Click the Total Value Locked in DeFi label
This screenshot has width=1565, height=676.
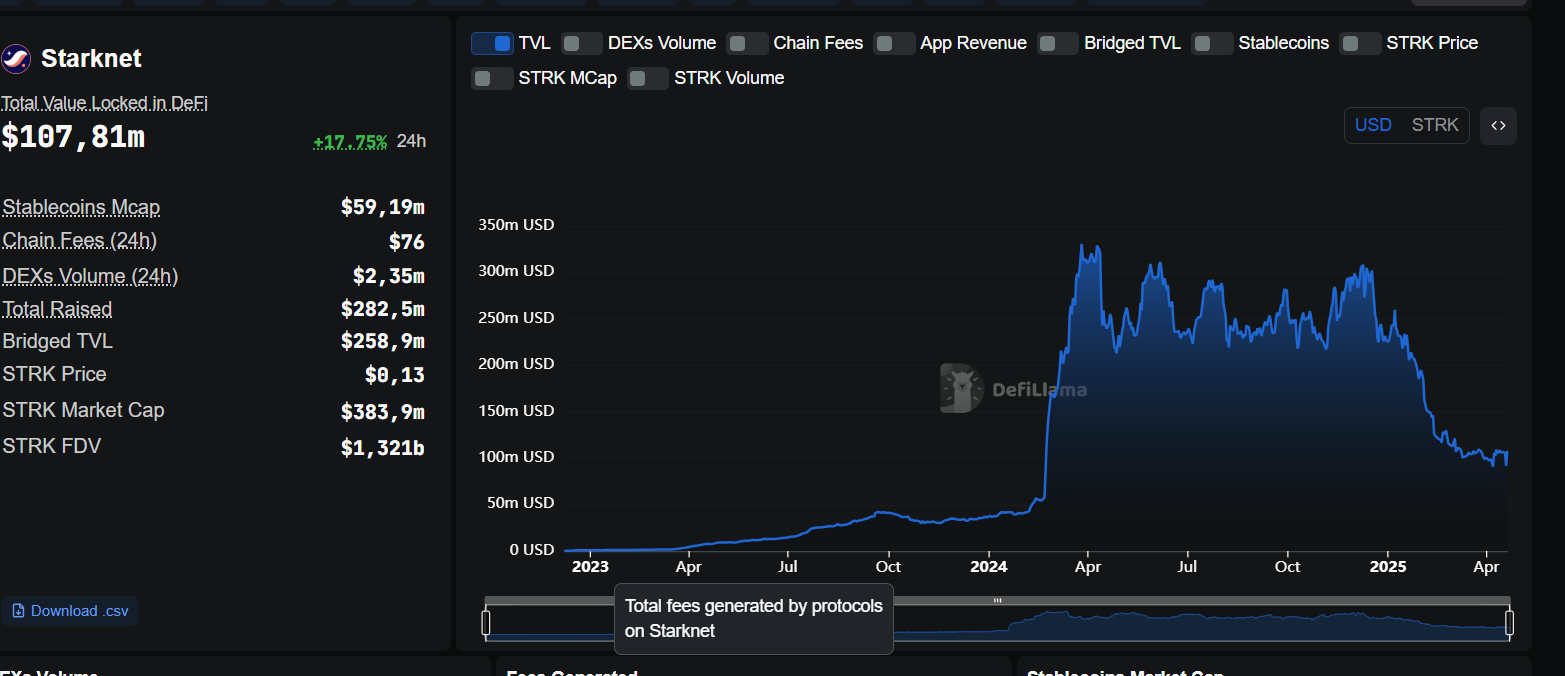point(105,103)
